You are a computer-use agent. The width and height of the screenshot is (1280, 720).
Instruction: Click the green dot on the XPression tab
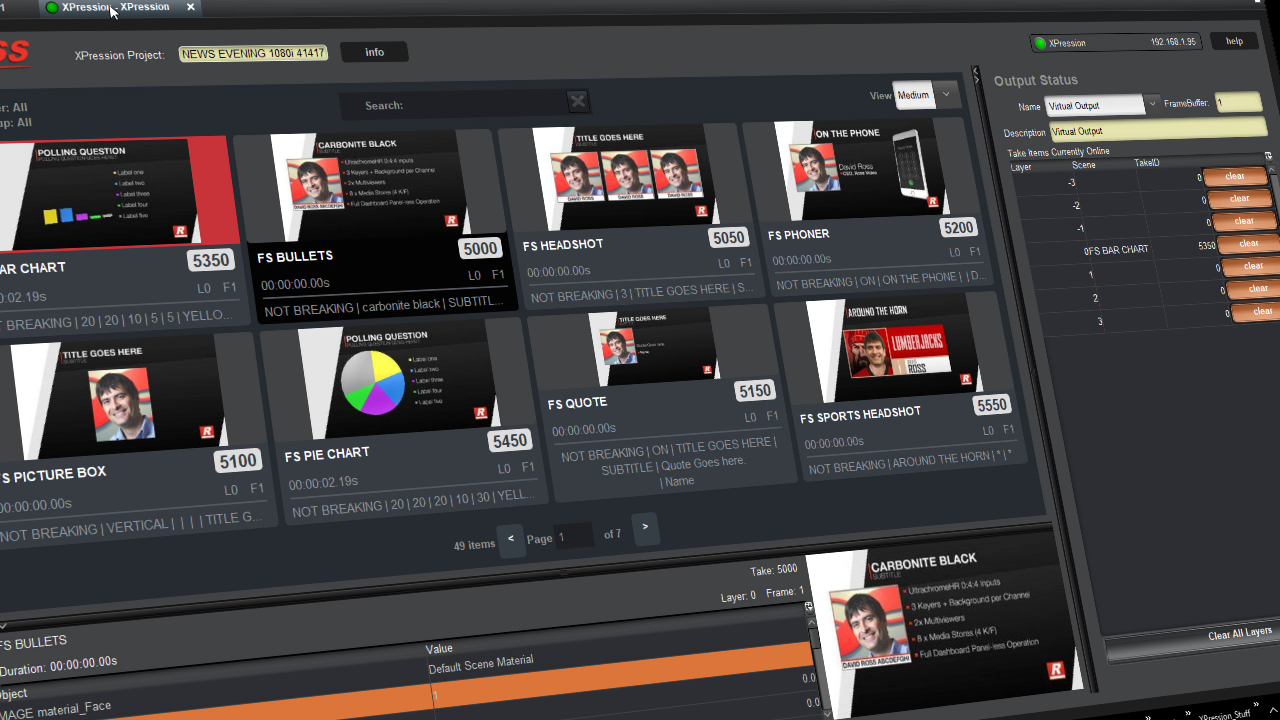52,7
